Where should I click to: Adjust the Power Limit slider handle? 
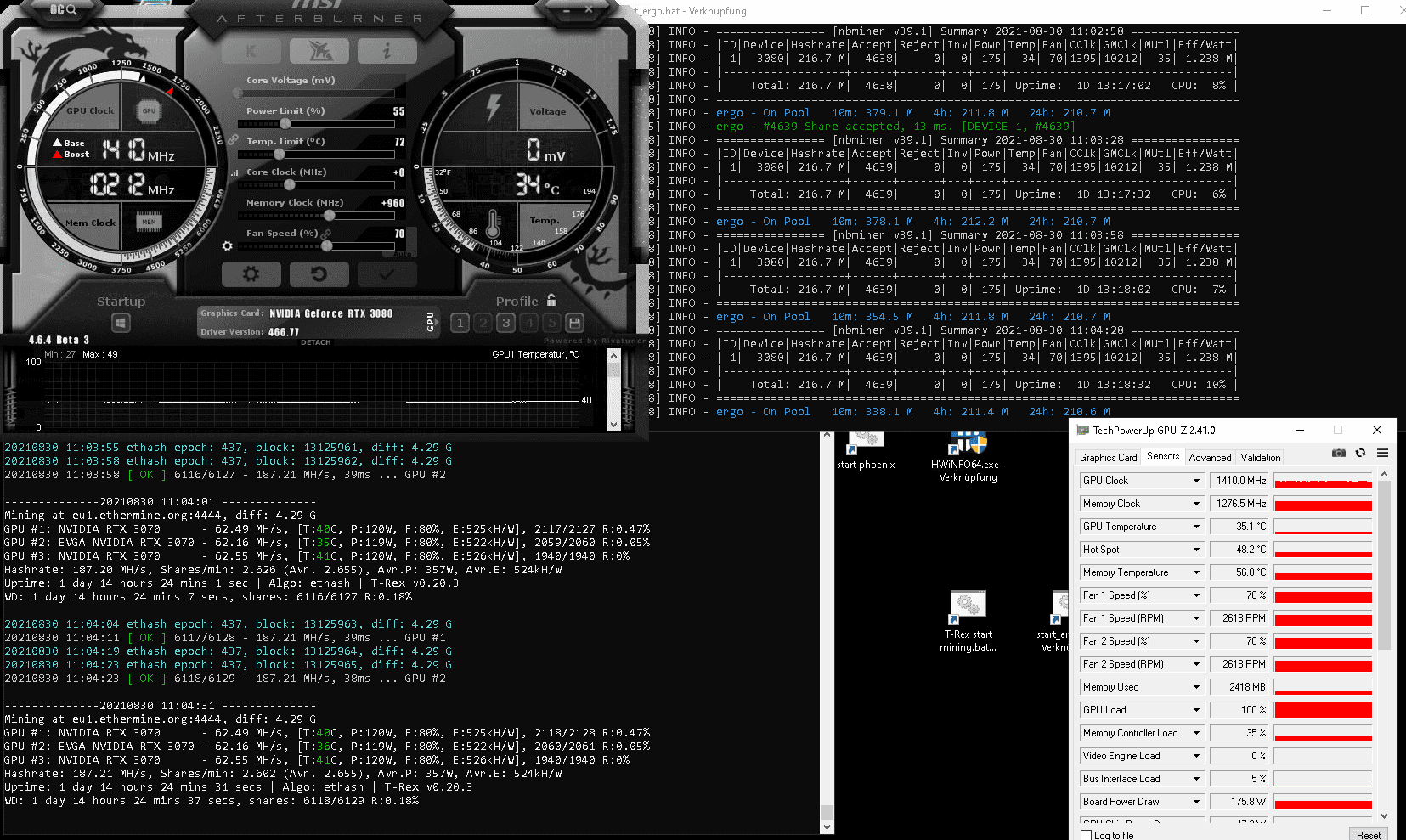pyautogui.click(x=285, y=124)
